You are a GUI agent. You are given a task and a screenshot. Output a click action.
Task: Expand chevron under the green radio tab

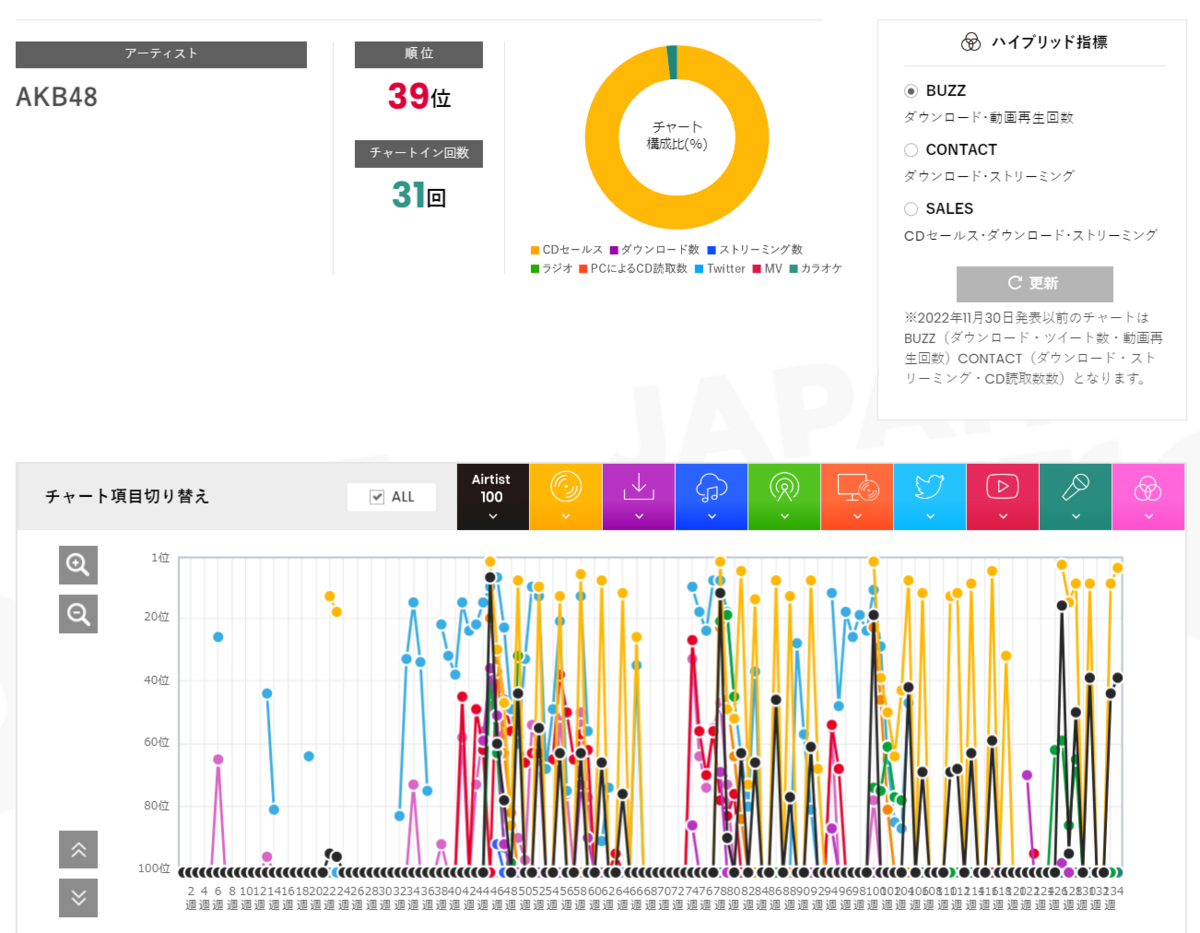tap(784, 517)
